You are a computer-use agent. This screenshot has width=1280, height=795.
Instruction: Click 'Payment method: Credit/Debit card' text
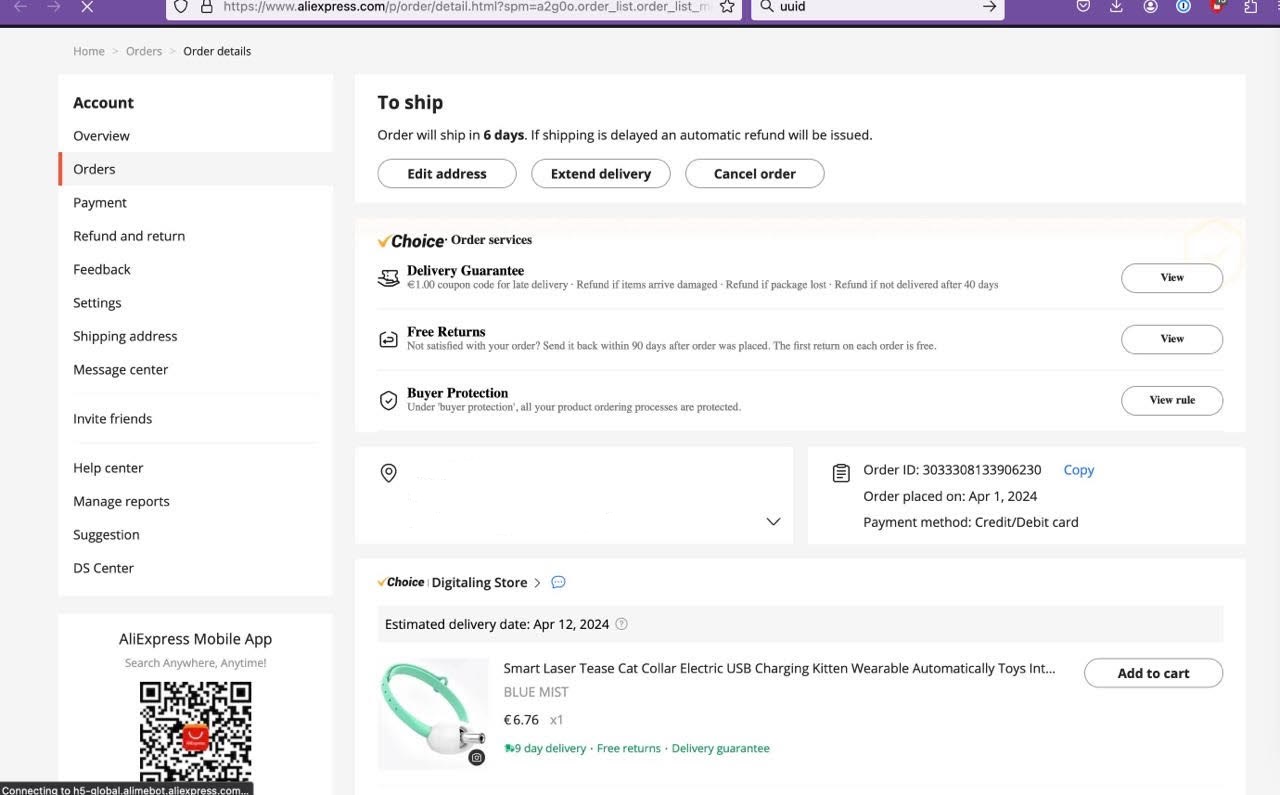pyautogui.click(x=971, y=522)
